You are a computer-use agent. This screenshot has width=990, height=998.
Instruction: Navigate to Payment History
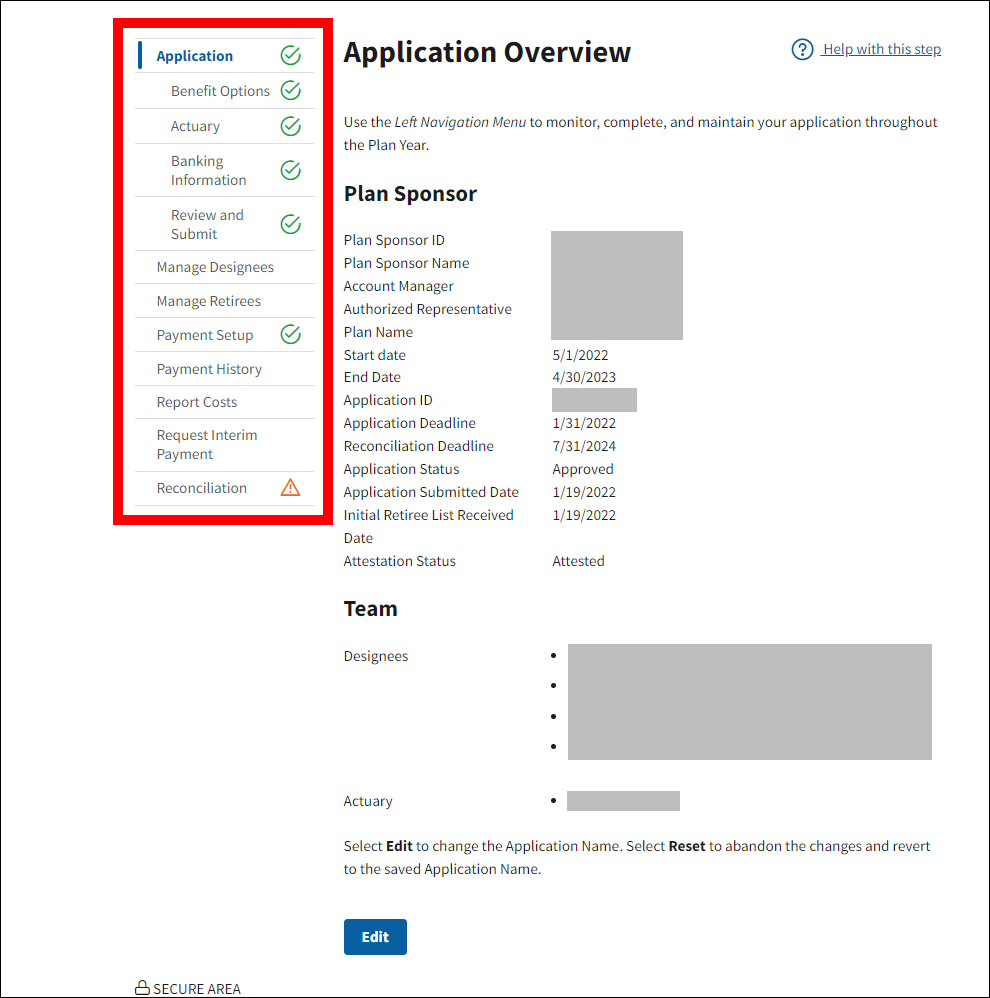(209, 369)
